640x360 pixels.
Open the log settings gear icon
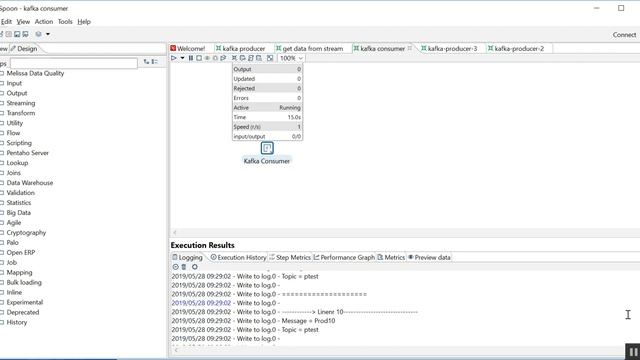point(195,267)
